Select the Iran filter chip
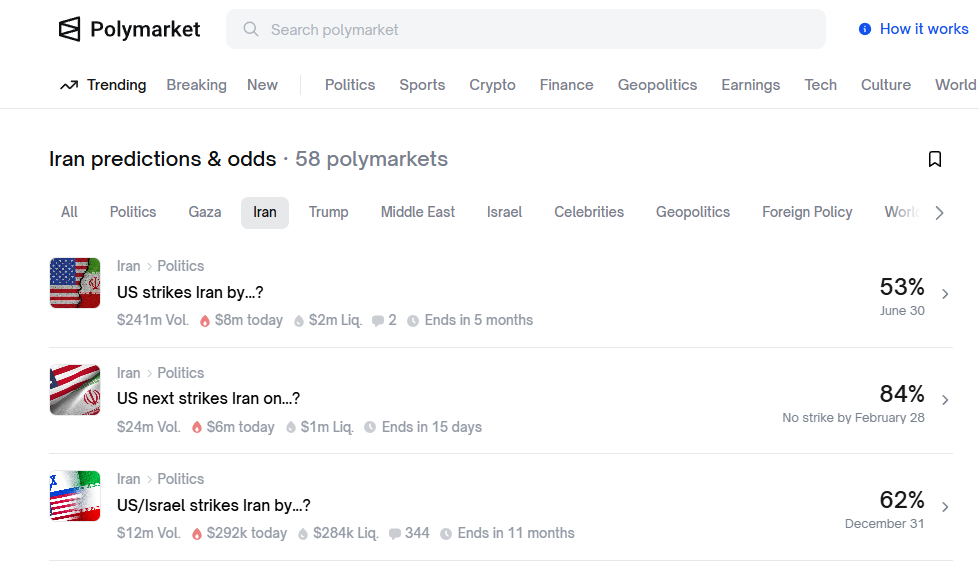Image resolution: width=979 pixels, height=566 pixels. coord(265,212)
